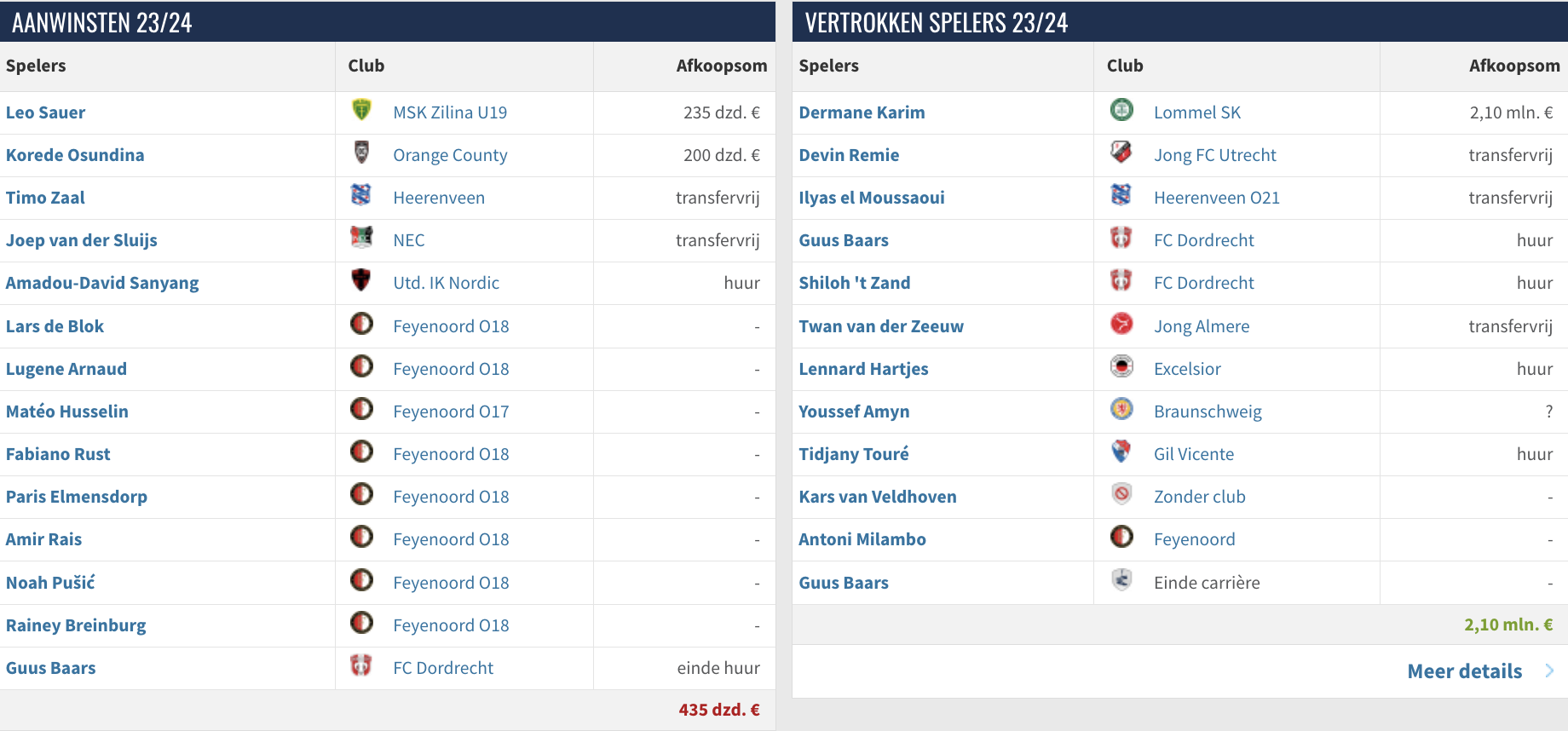
Task: Open Dermane Karim player page
Action: click(862, 112)
